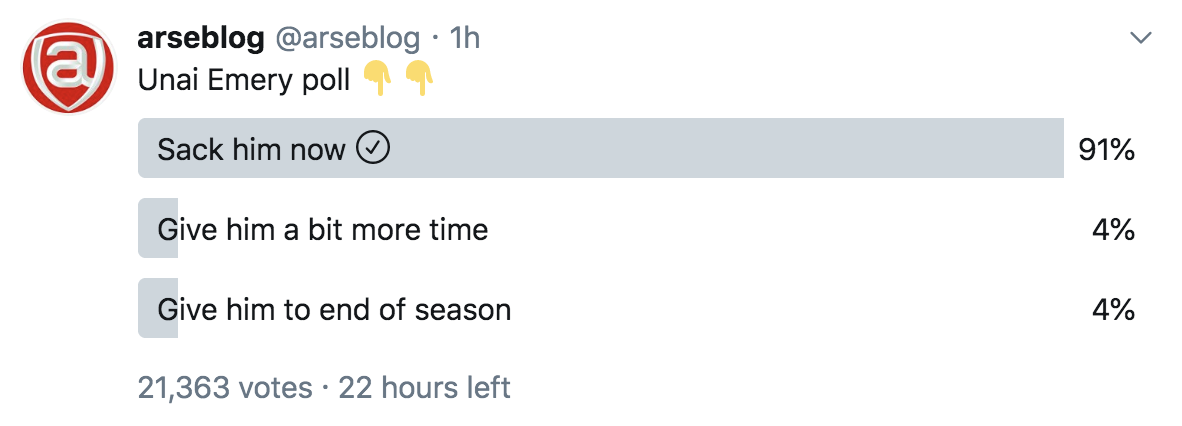Click the first pointing-down hand emoji
1182x426 pixels.
point(378,79)
